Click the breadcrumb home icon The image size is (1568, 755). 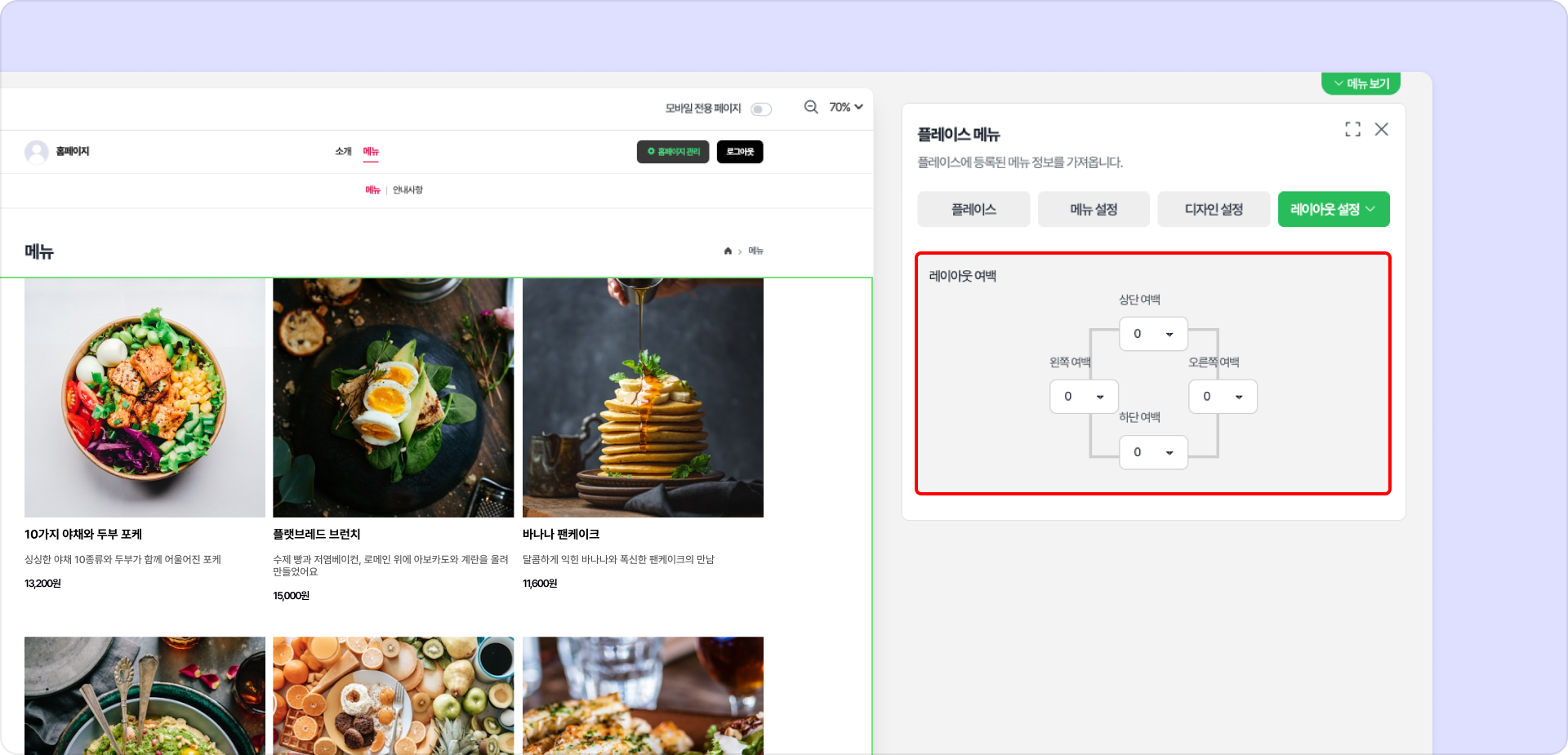point(728,251)
